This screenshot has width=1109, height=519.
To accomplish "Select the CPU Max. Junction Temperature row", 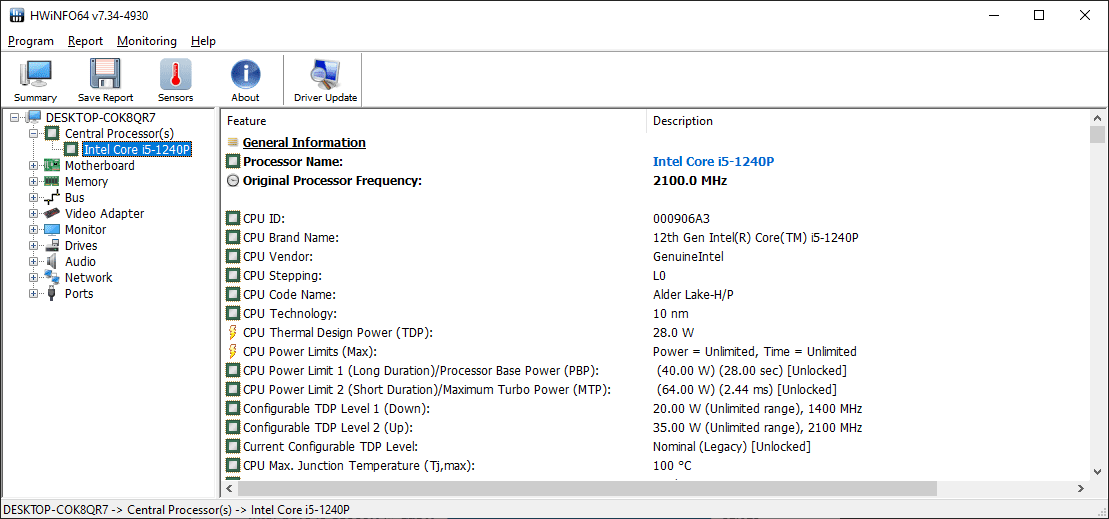I will pos(656,466).
